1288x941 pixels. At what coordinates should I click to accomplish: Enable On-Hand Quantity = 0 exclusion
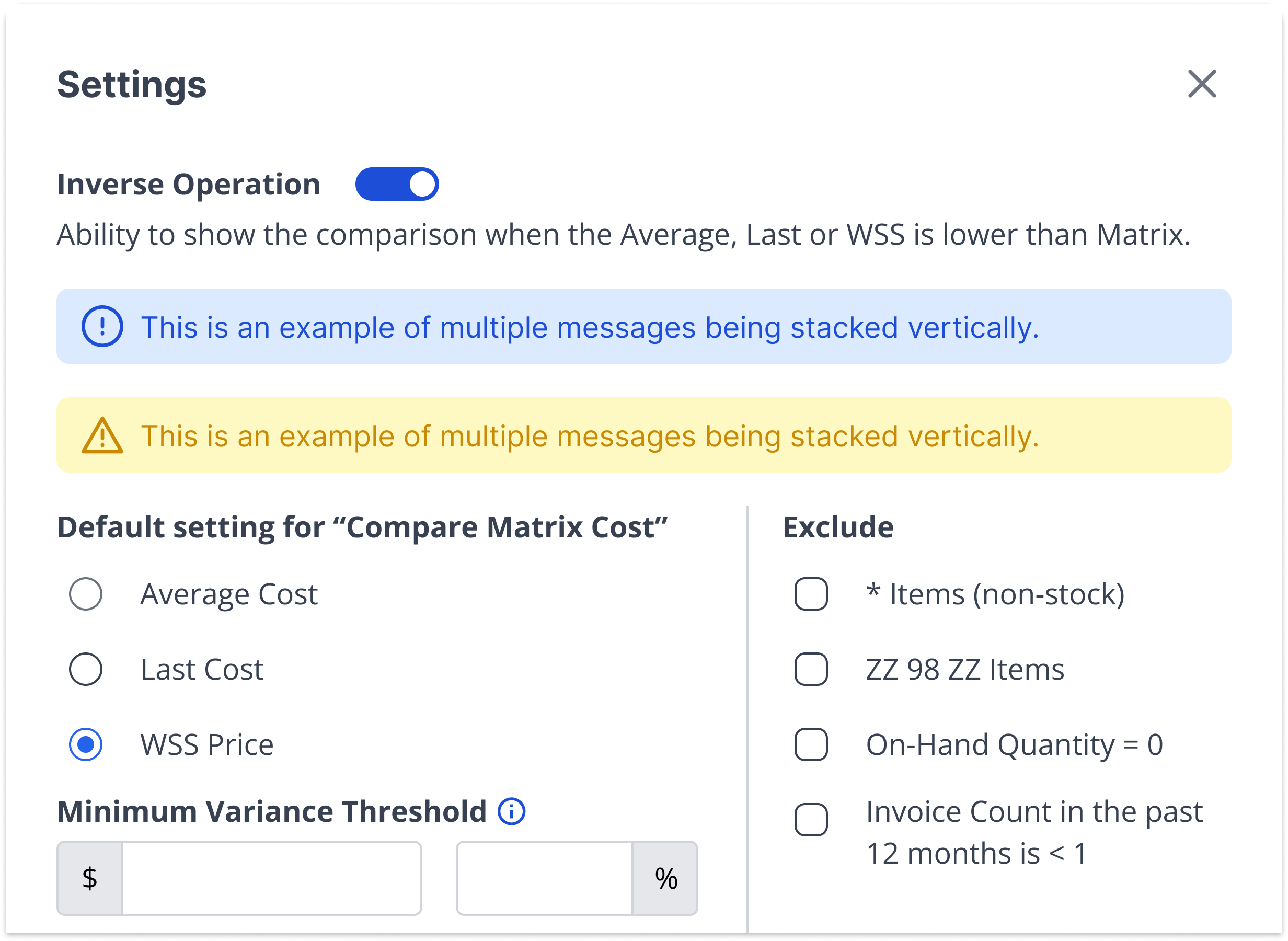pos(811,744)
